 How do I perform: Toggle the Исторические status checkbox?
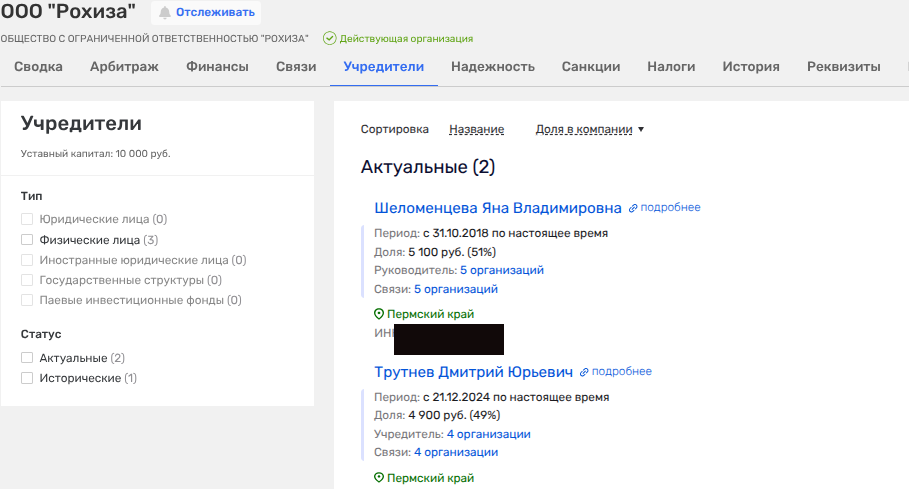click(x=27, y=378)
